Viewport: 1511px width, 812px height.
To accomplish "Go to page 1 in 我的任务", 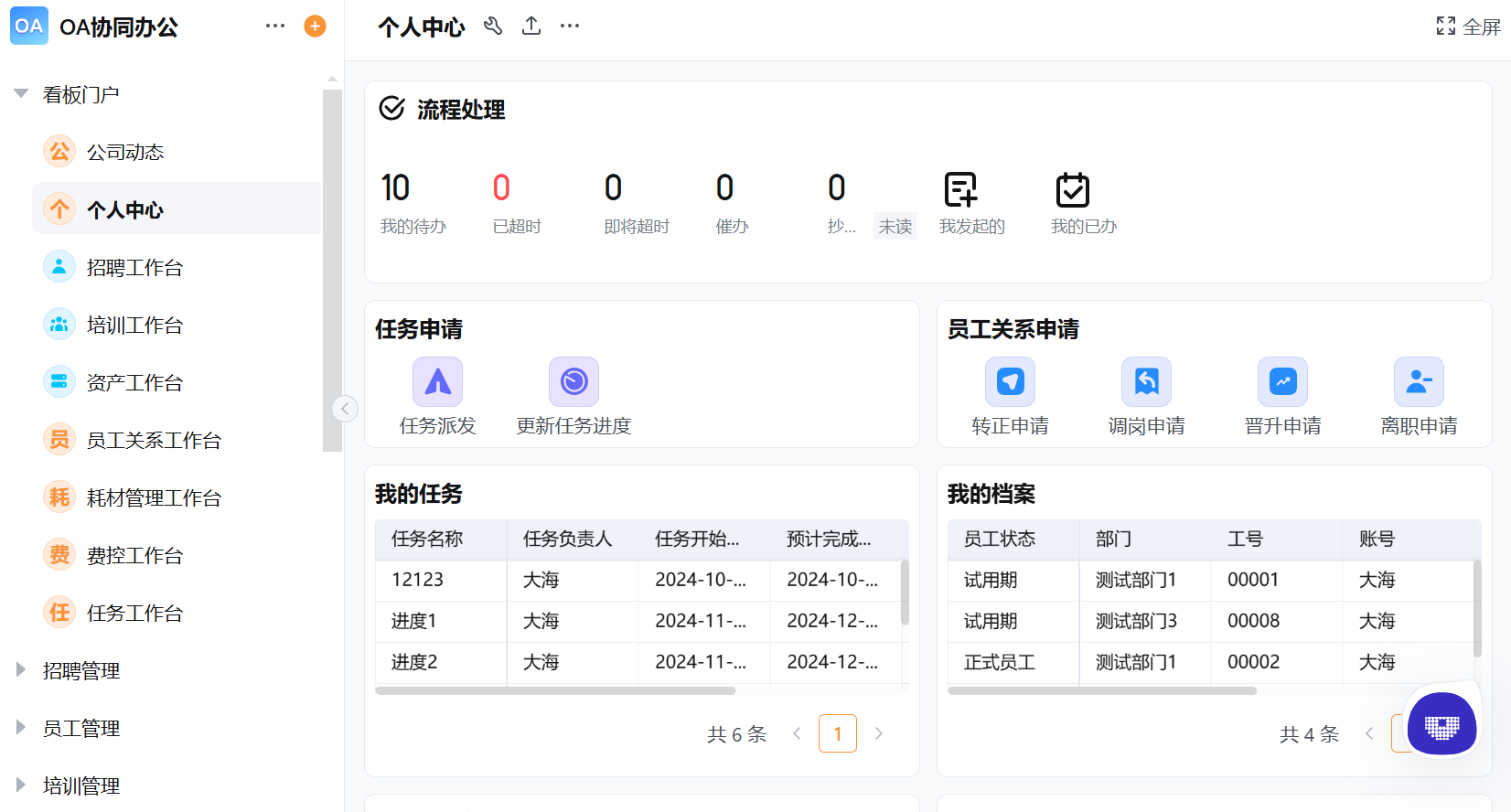I will point(838,733).
